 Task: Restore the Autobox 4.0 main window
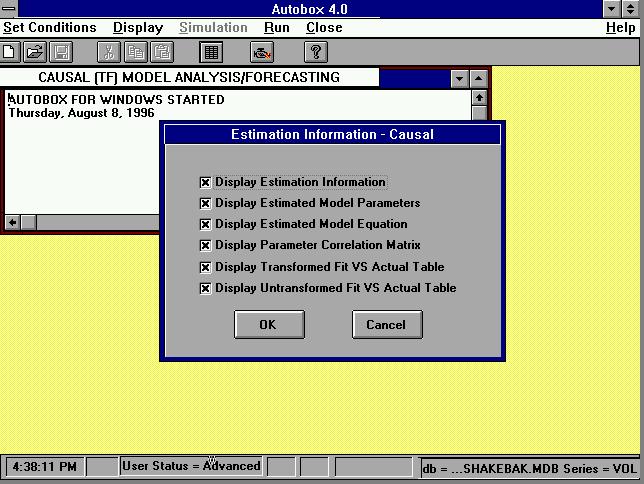(630, 9)
